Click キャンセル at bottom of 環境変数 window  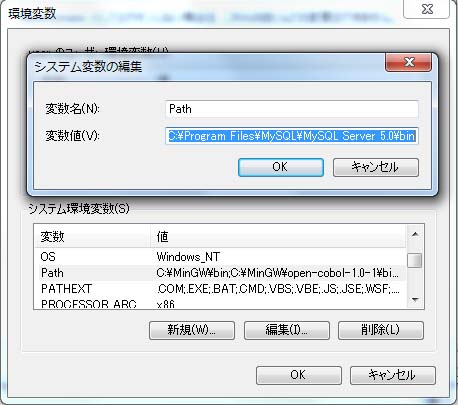tap(393, 375)
